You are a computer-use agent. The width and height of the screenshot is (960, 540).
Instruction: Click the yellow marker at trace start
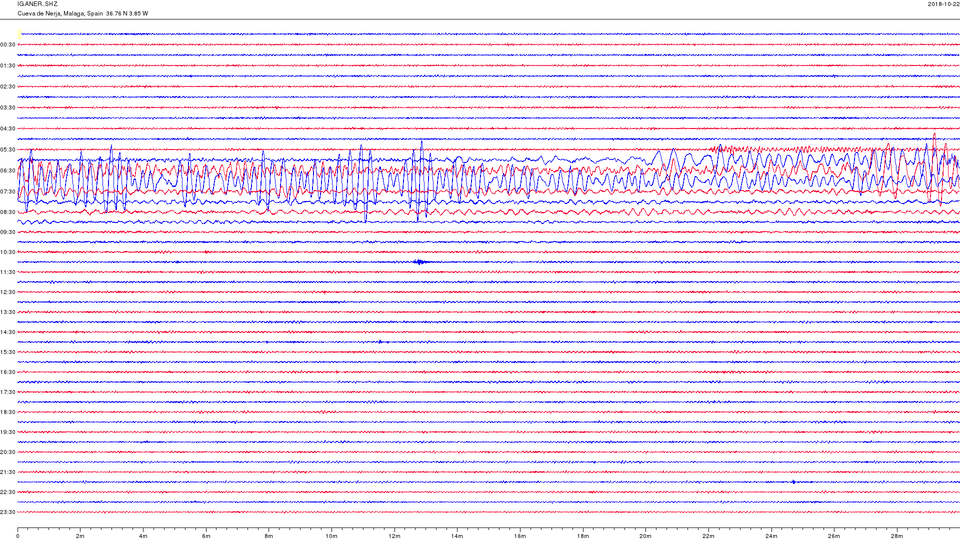[x=20, y=34]
